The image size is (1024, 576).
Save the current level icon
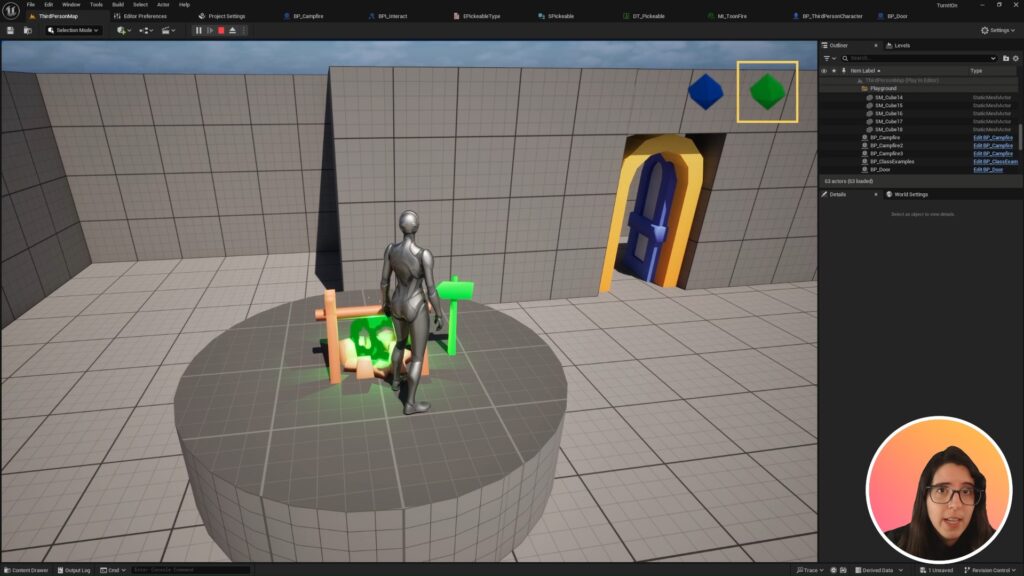click(x=10, y=31)
